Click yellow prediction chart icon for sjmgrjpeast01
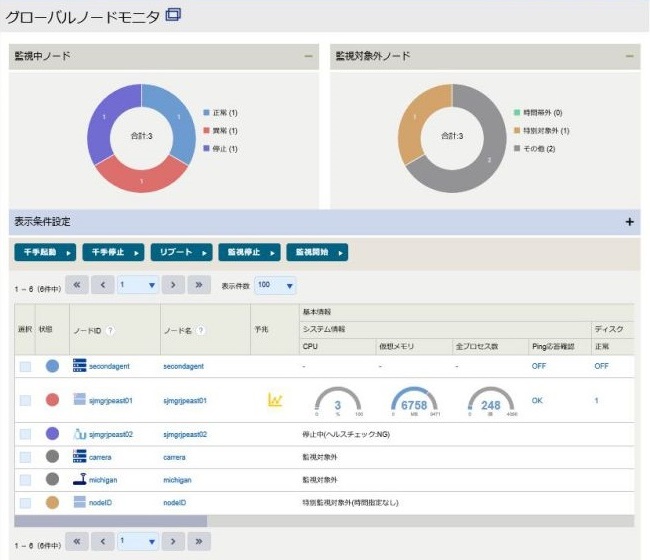 275,400
